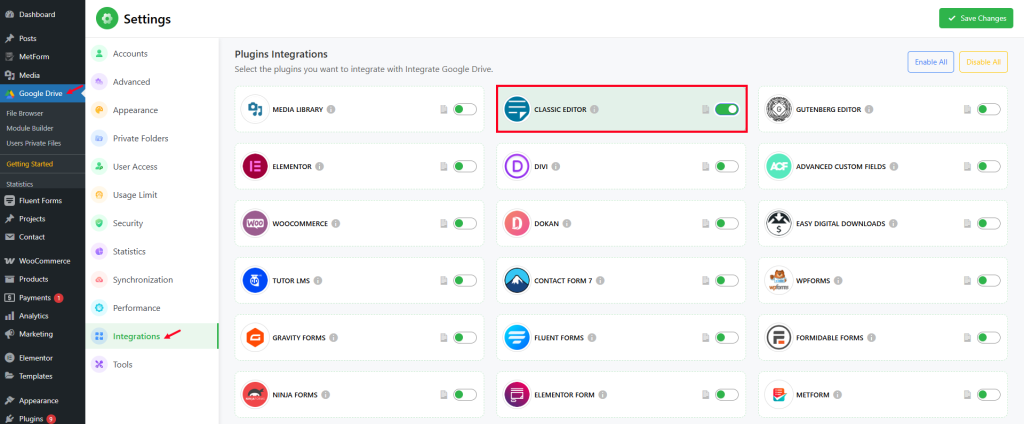Open the Payments menu in sidebar
1024x424 pixels.
(42, 298)
